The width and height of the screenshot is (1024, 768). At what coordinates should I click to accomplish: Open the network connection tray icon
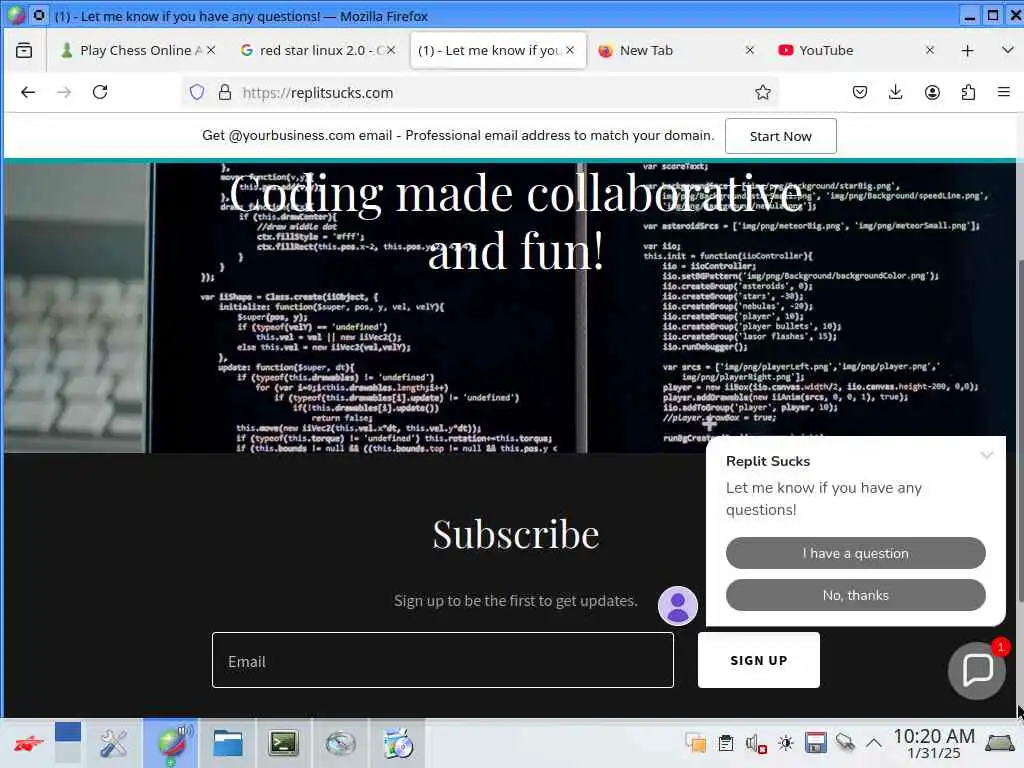point(845,743)
